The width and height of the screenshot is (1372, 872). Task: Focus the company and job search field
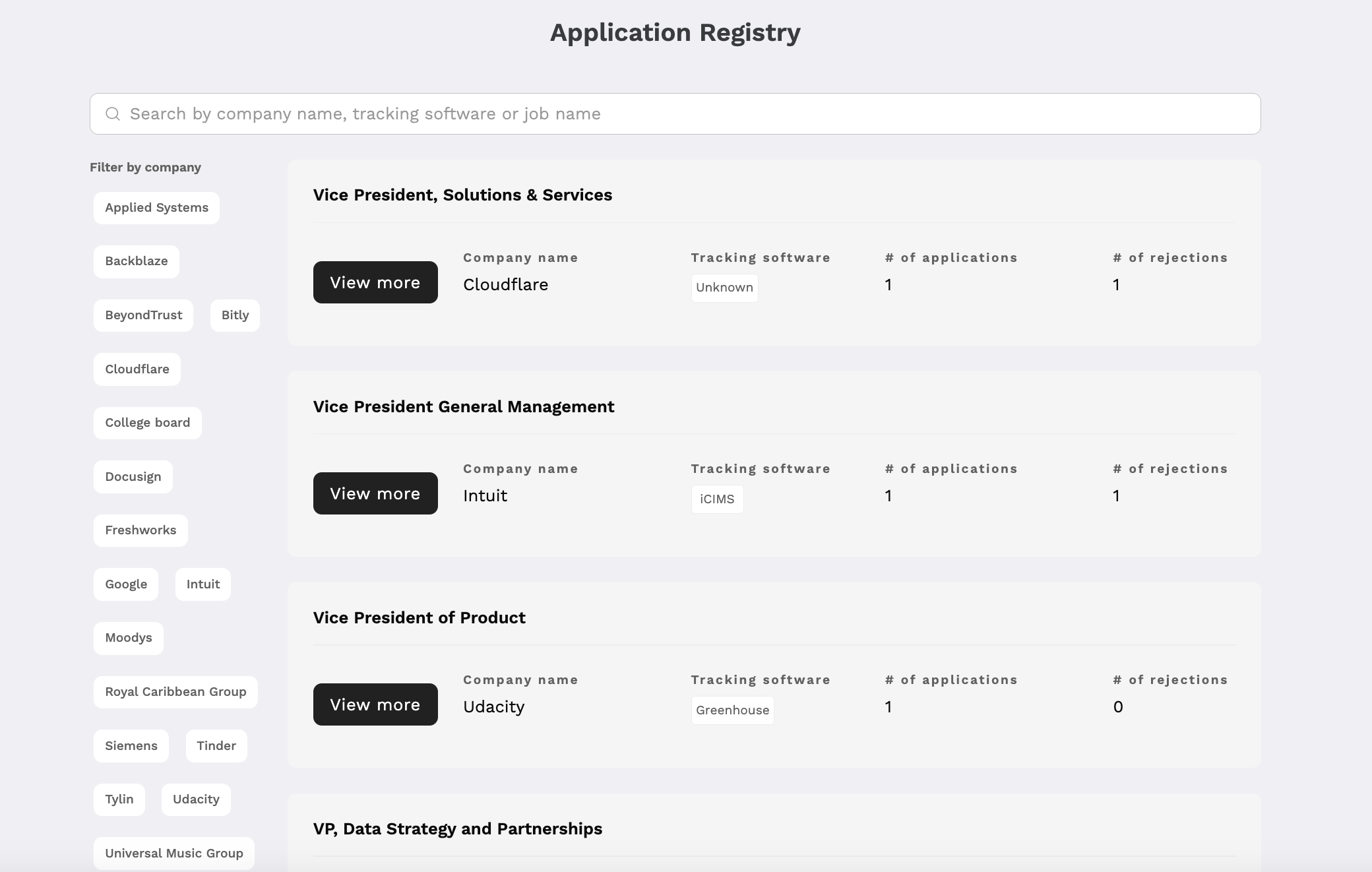pyautogui.click(x=675, y=113)
